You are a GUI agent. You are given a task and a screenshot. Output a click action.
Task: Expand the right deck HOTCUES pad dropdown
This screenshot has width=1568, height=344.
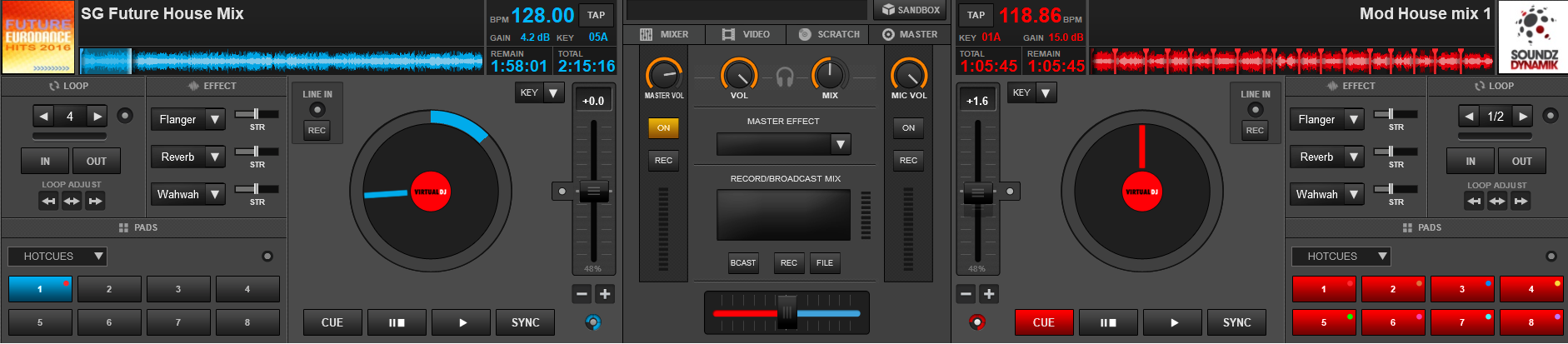tap(1341, 257)
